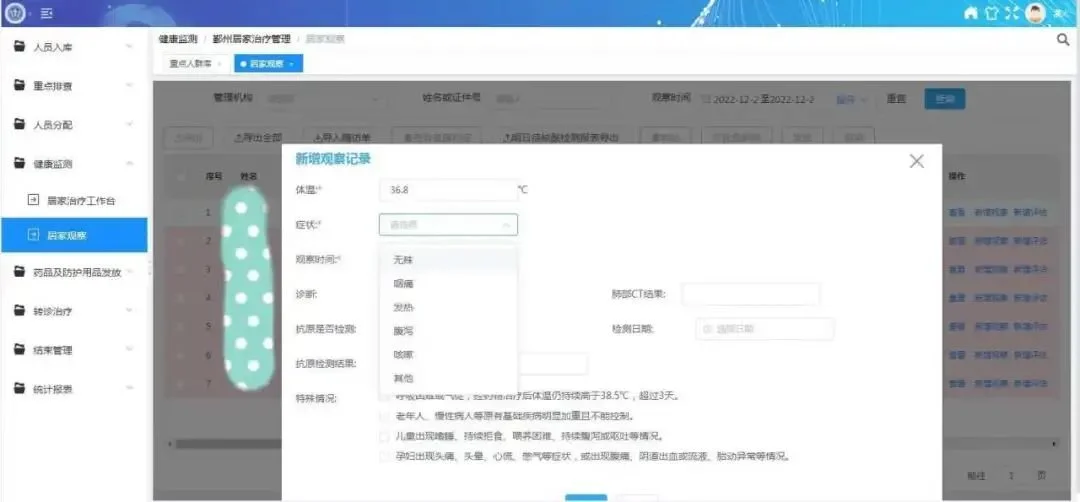The width and height of the screenshot is (1080, 502).
Task: Open the 症状 dropdown selector
Action: coord(448,224)
